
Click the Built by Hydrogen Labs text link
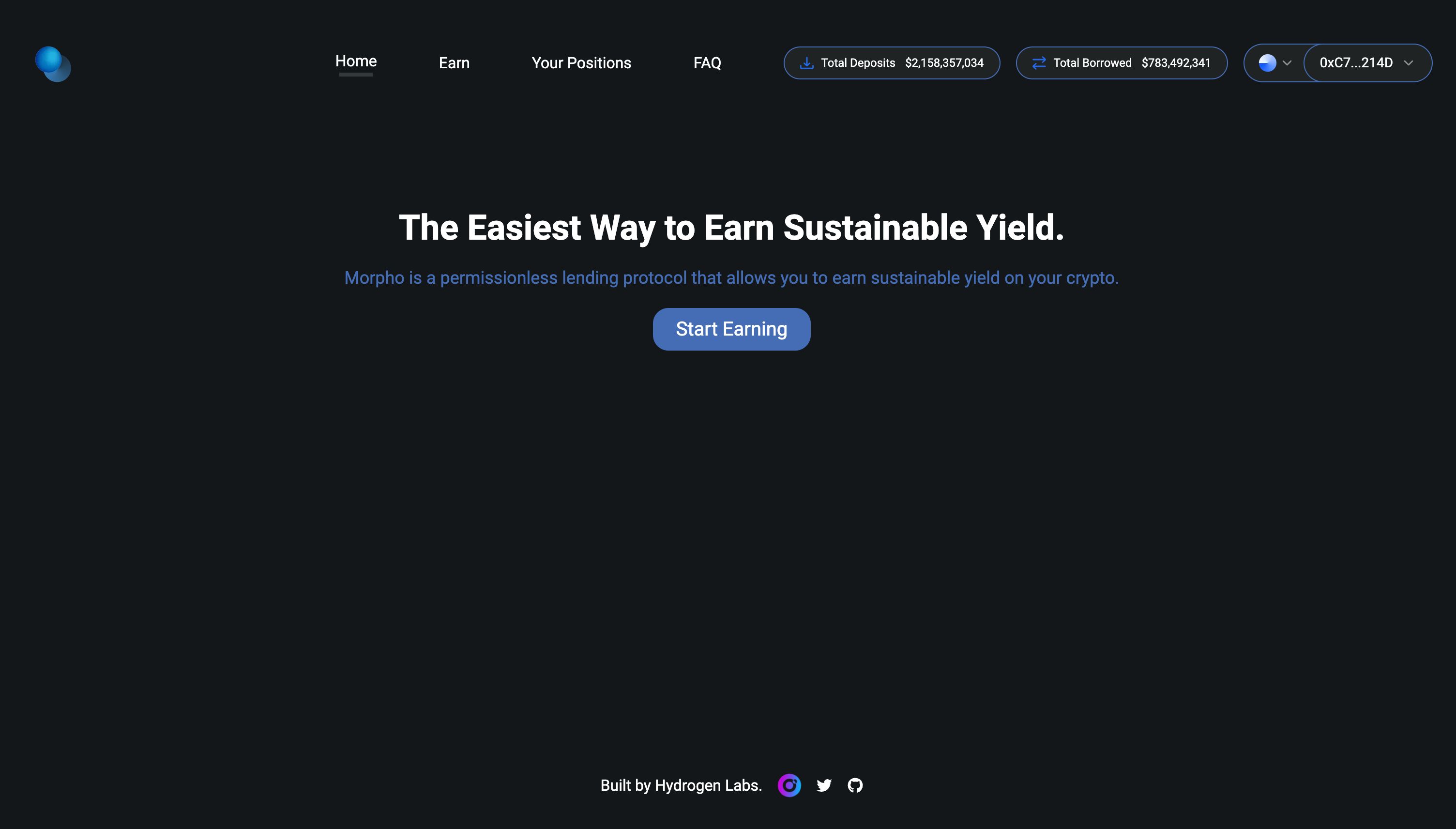pos(681,785)
